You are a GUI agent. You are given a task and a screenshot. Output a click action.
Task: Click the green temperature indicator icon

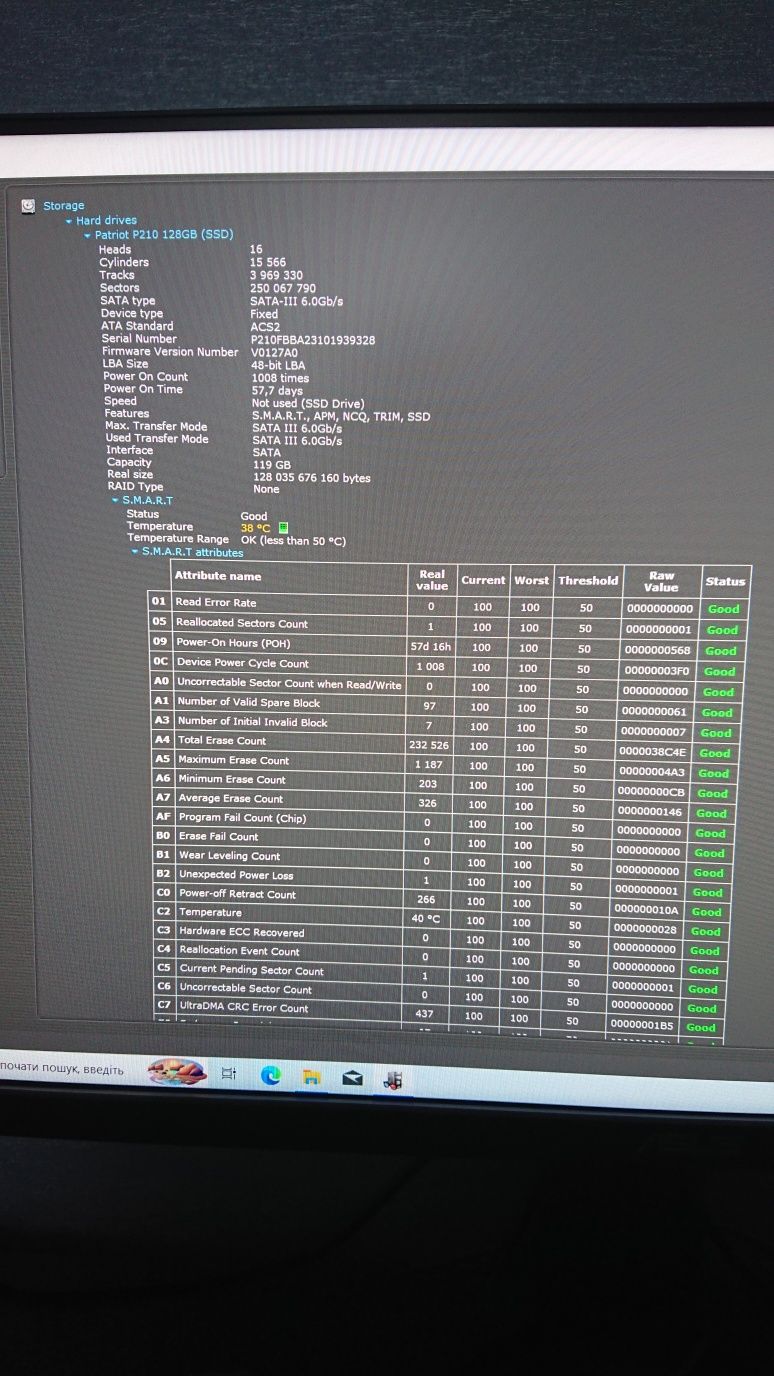[x=284, y=527]
